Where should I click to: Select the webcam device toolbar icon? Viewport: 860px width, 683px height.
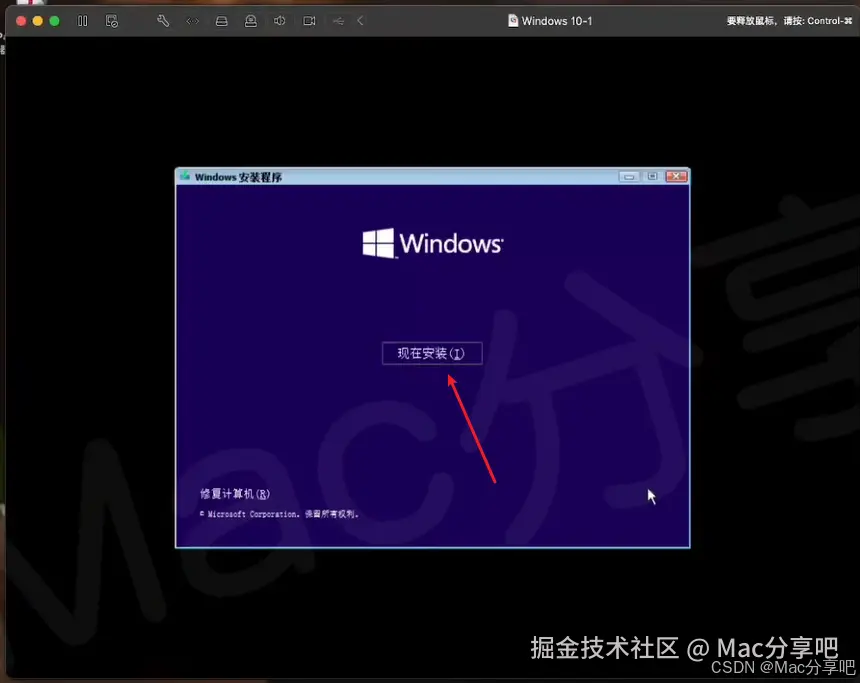click(x=250, y=20)
